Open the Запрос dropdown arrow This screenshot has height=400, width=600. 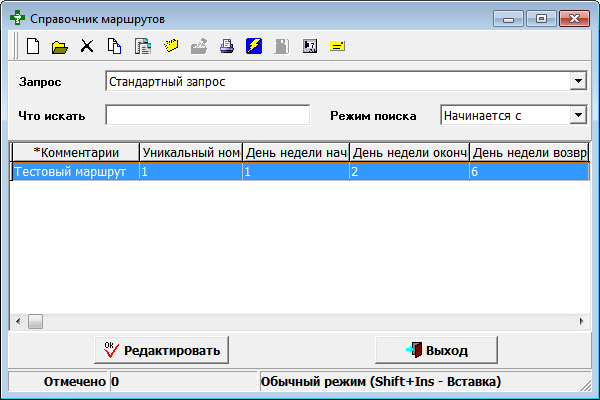coord(578,81)
